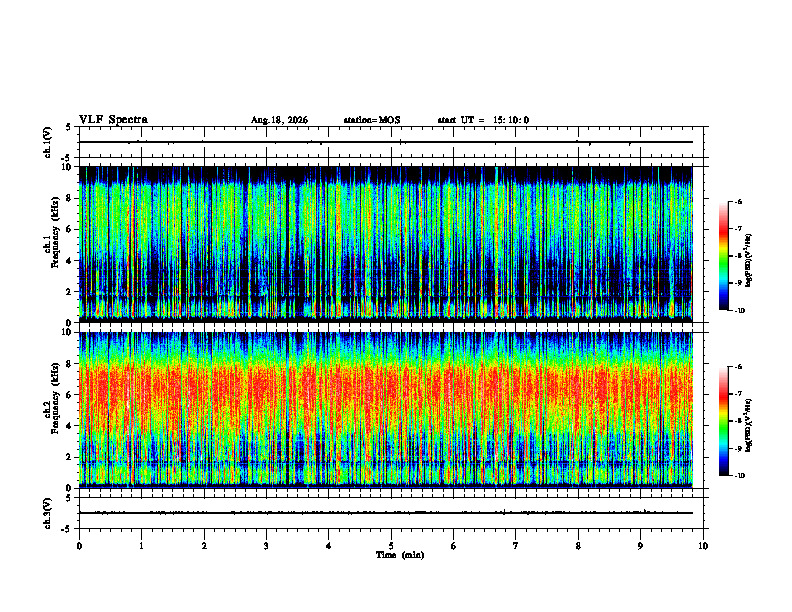Click ch.1 frequency tick label "4"
Viewport: 792px width, 612px height.
click(69, 261)
